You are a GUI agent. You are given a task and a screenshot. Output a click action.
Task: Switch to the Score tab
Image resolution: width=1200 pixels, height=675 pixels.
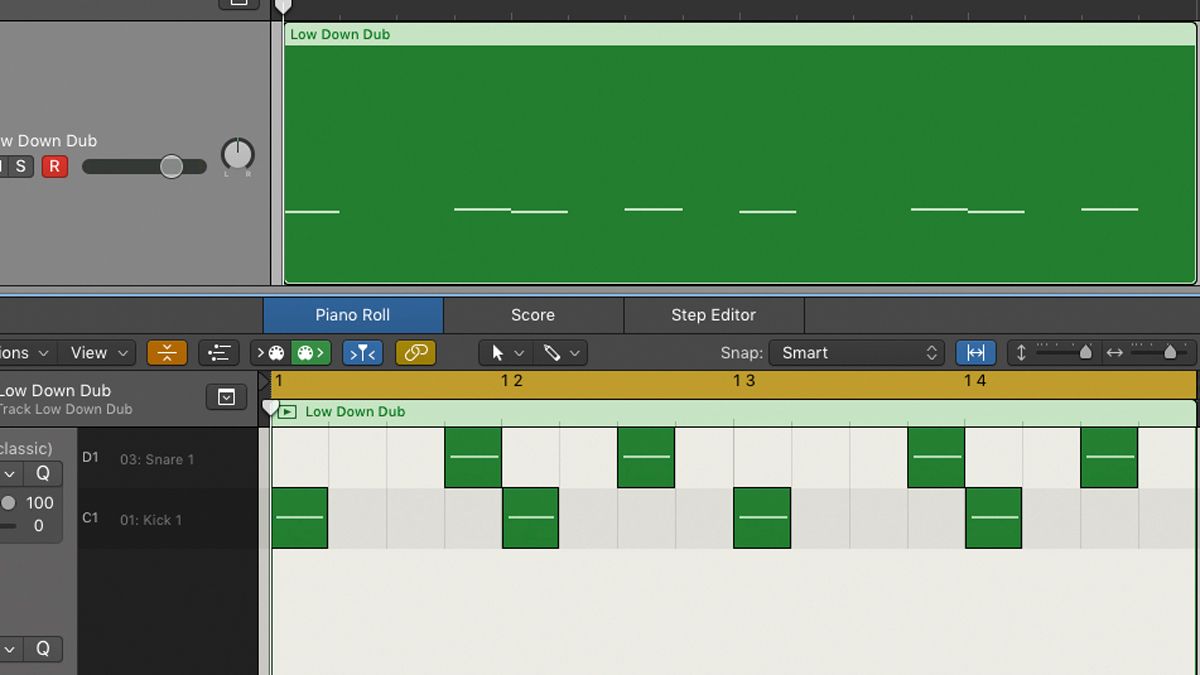533,315
